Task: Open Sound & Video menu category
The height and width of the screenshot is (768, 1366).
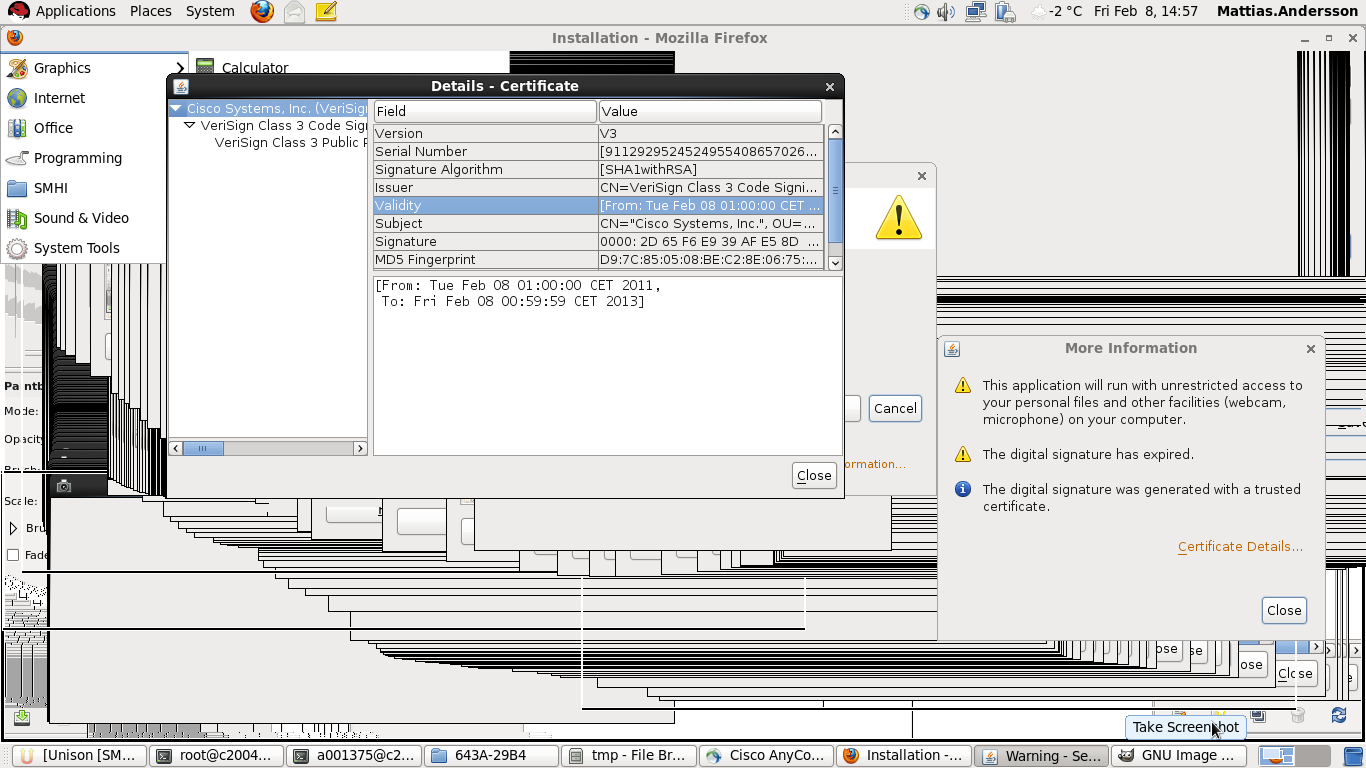Action: (x=95, y=218)
